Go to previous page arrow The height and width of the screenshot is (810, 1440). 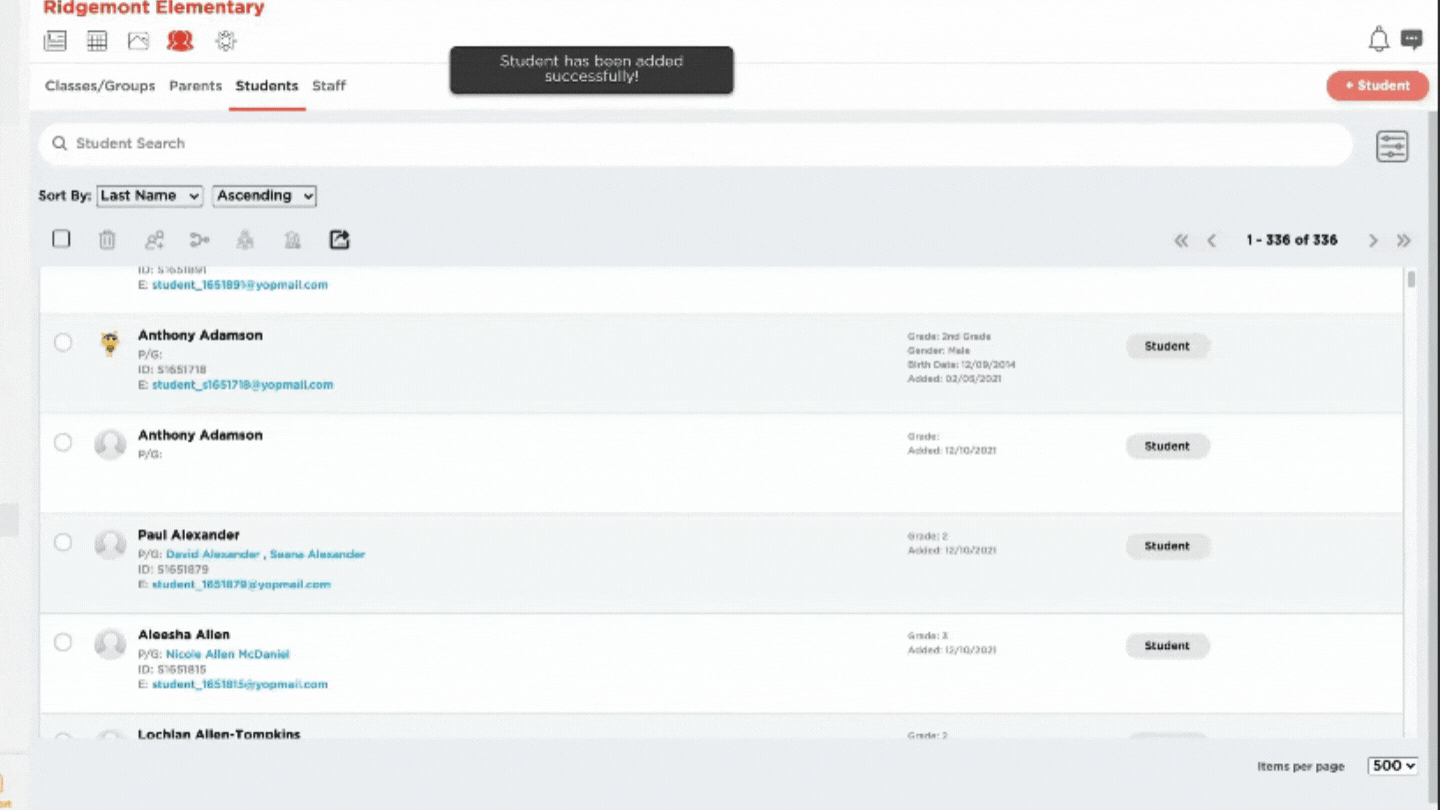point(1212,240)
